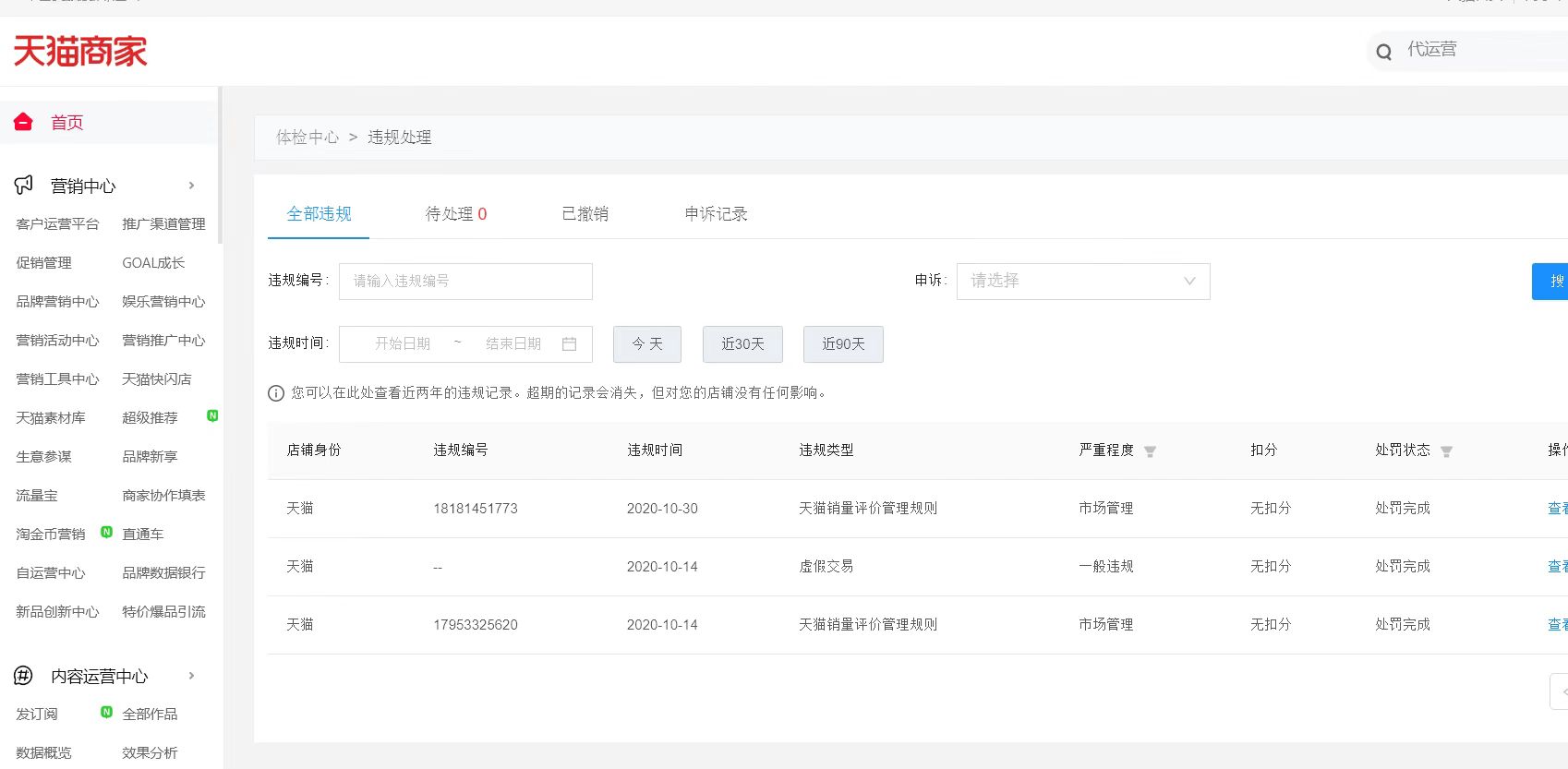1568x769 pixels.
Task: Open 品牌新享 sidebar link
Action: click(150, 457)
